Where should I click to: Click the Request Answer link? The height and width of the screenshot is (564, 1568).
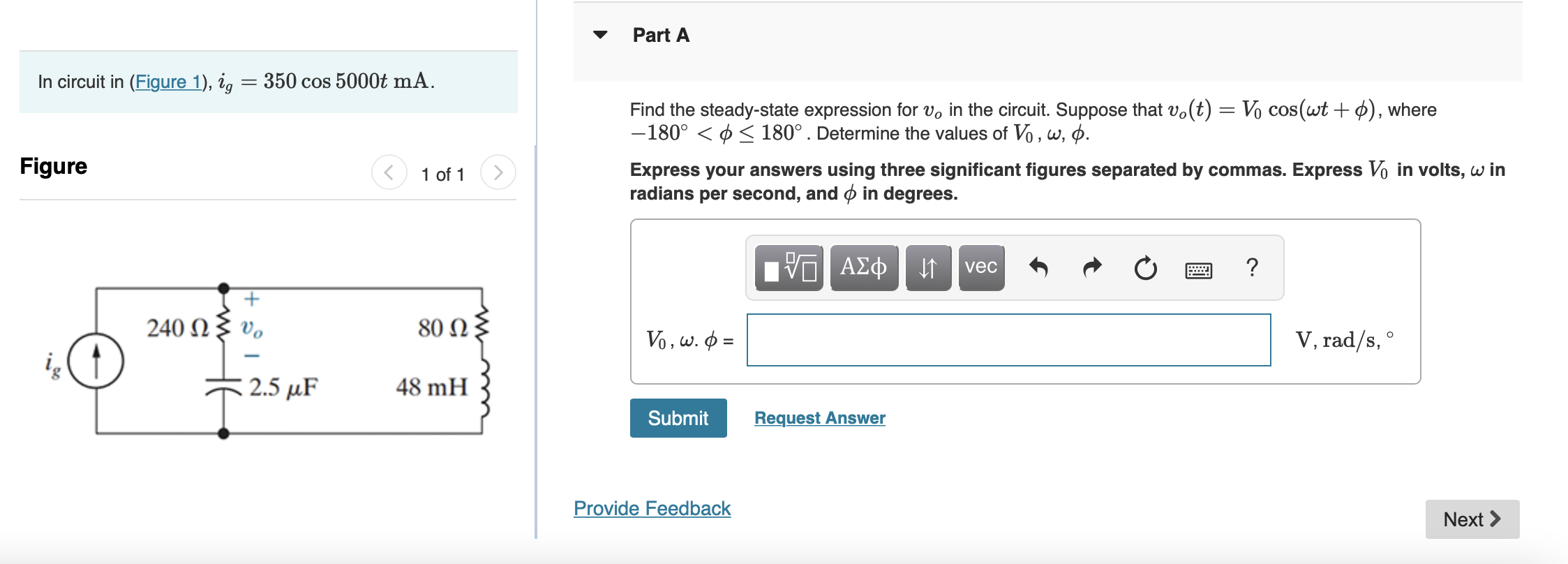(819, 417)
